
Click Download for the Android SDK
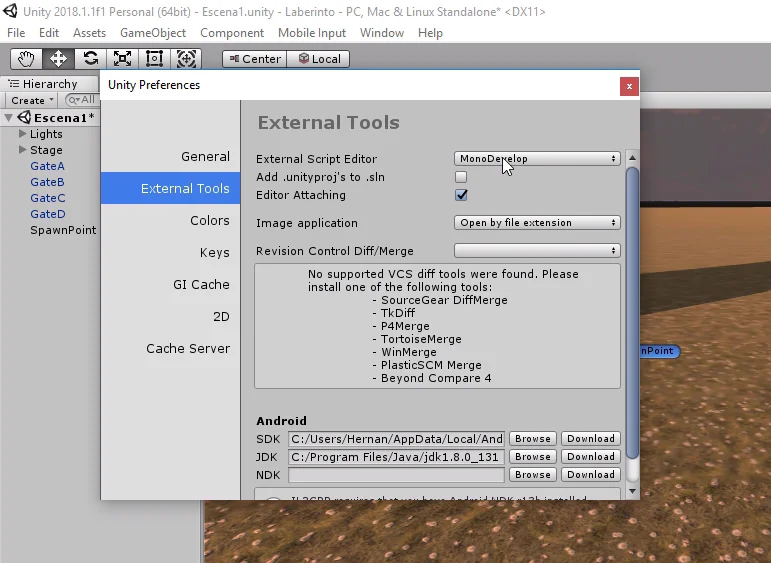click(x=591, y=439)
